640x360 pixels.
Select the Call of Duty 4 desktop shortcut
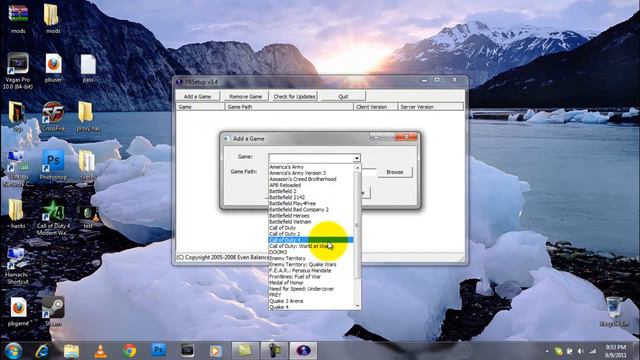pos(53,216)
